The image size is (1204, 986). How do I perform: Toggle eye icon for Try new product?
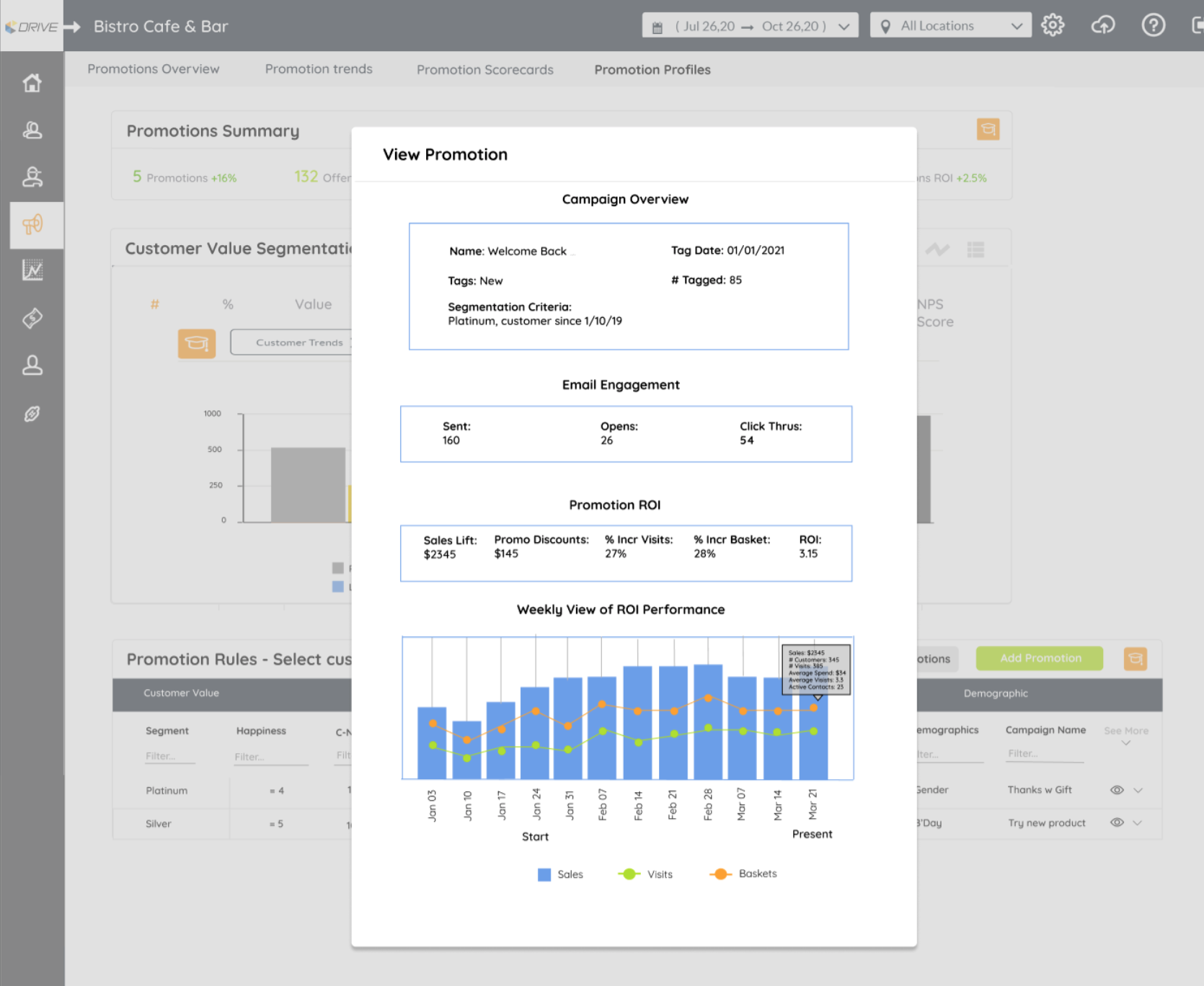click(1117, 822)
